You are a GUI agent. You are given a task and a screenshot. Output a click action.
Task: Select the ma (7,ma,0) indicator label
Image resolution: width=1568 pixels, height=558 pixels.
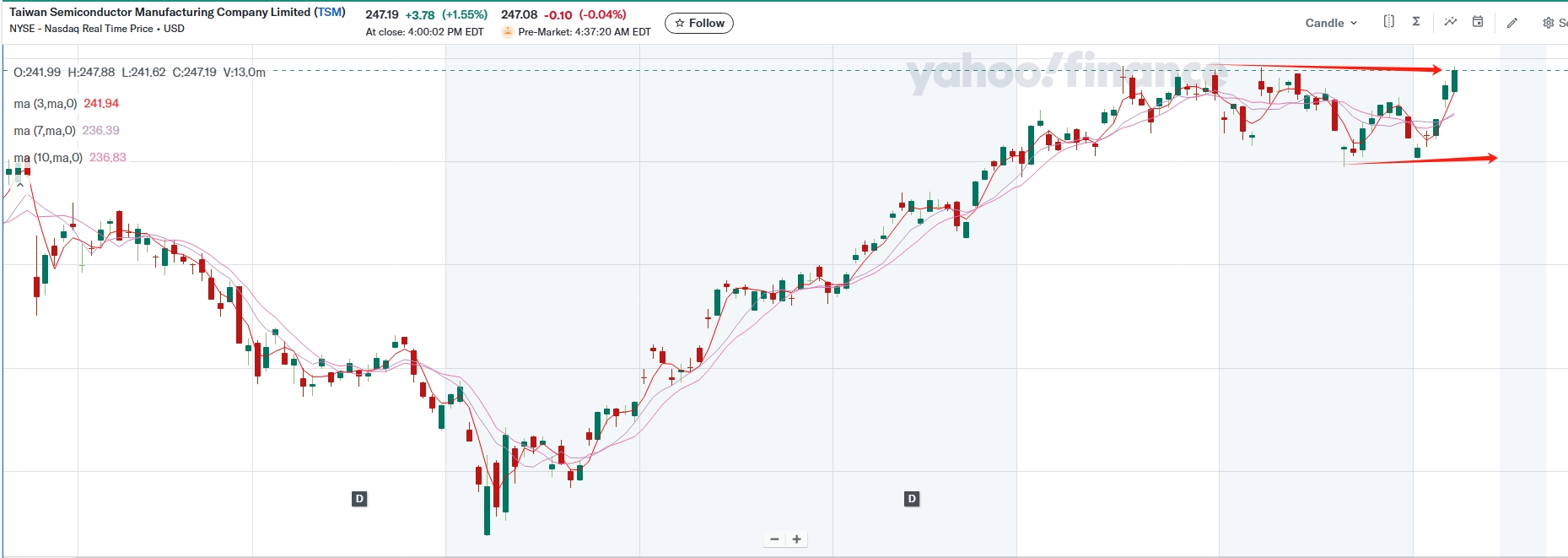(45, 131)
